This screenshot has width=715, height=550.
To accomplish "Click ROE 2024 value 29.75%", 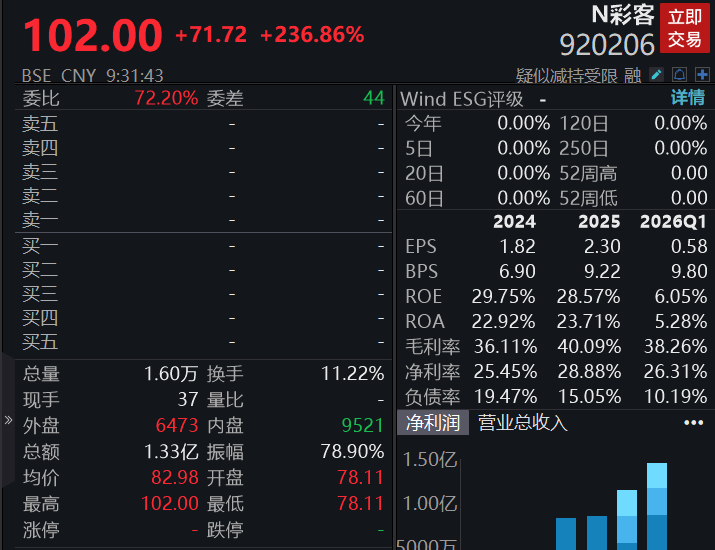I will point(503,297).
